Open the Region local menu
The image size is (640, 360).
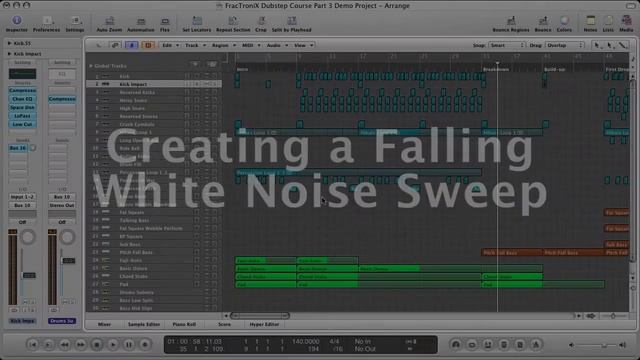tap(223, 45)
